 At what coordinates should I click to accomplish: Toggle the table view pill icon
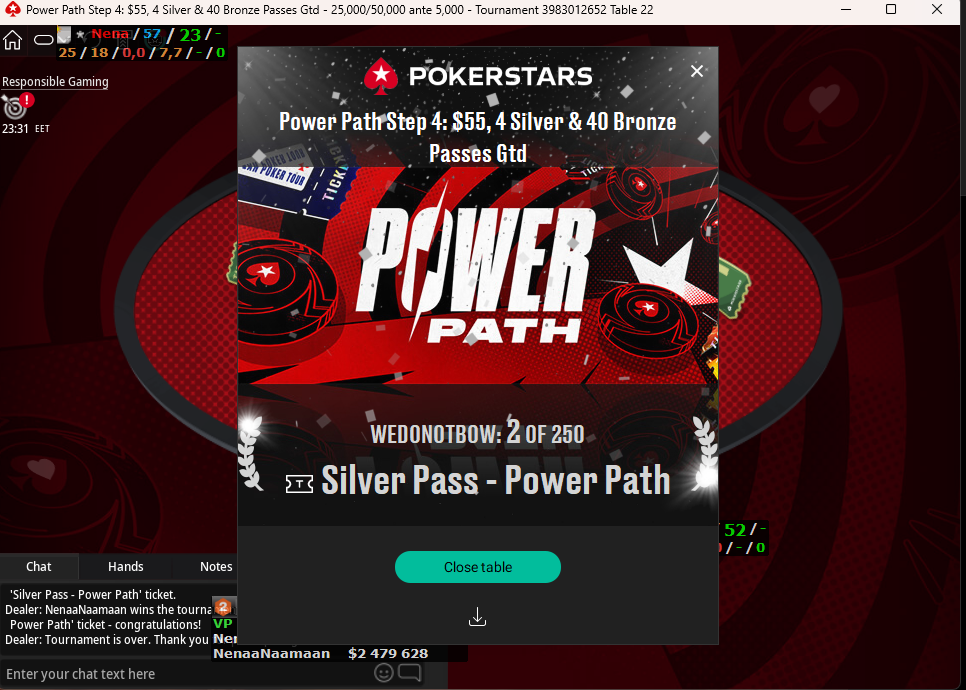point(44,41)
